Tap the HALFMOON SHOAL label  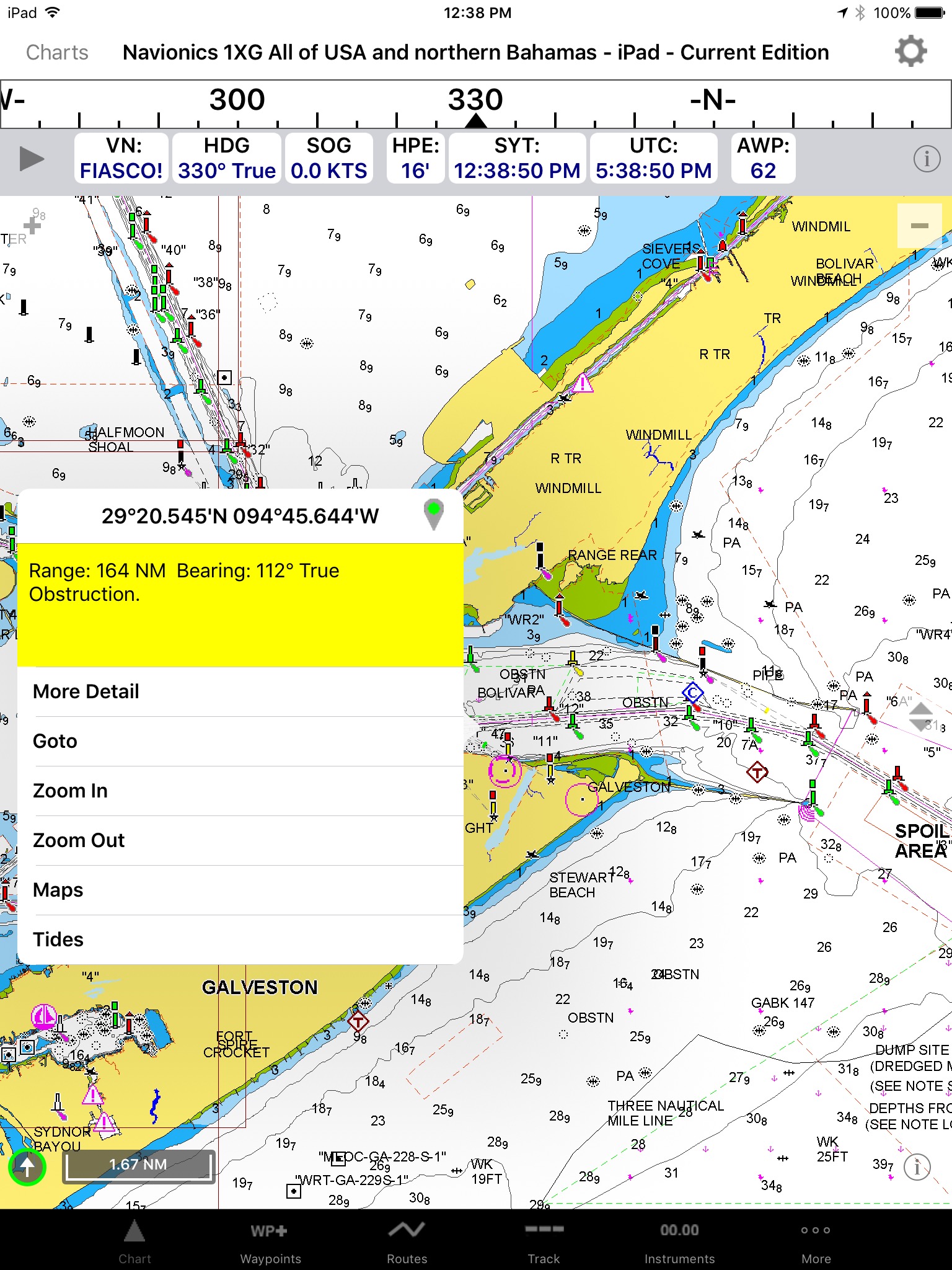pos(126,439)
